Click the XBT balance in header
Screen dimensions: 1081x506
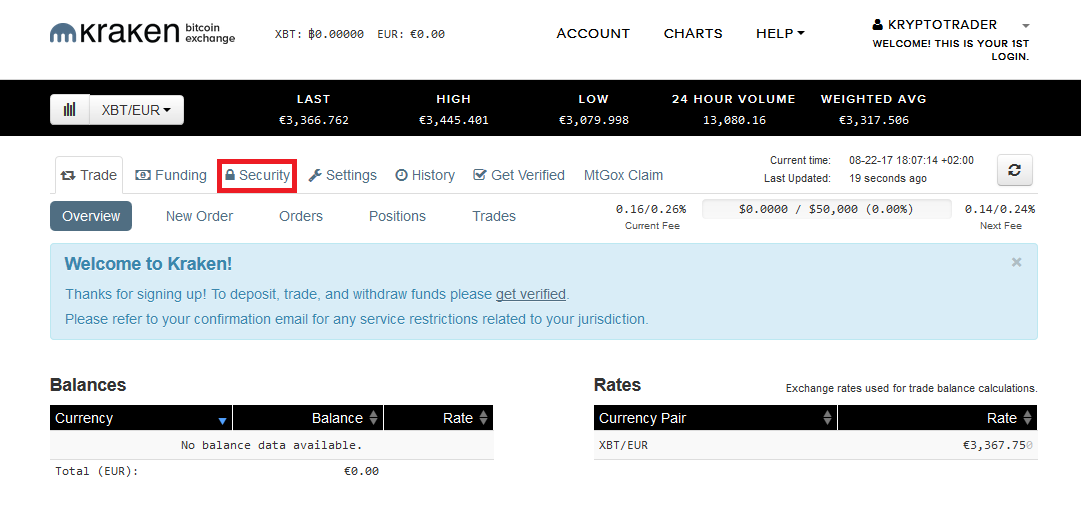[319, 34]
